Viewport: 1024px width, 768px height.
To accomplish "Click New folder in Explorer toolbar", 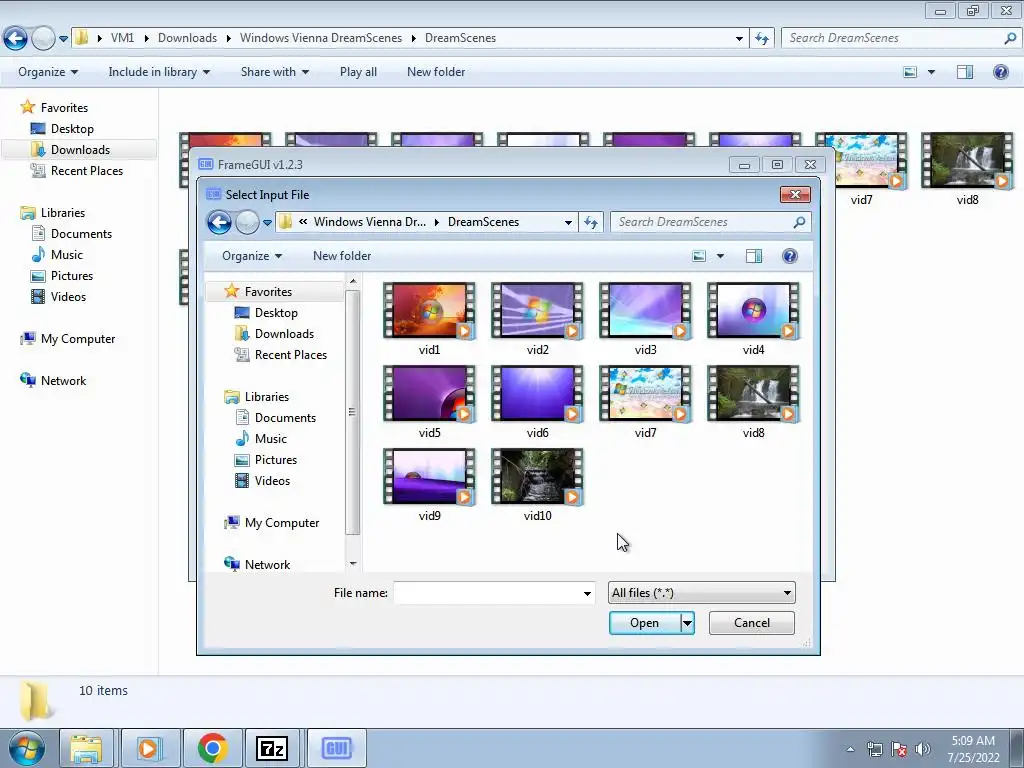I will pyautogui.click(x=436, y=72).
